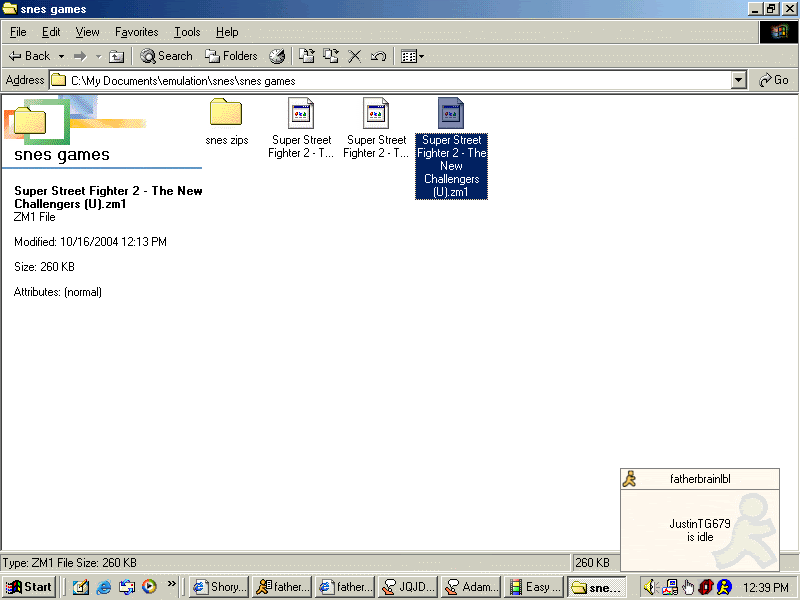The image size is (800, 600).
Task: Open the Favorites menu
Action: point(136,32)
